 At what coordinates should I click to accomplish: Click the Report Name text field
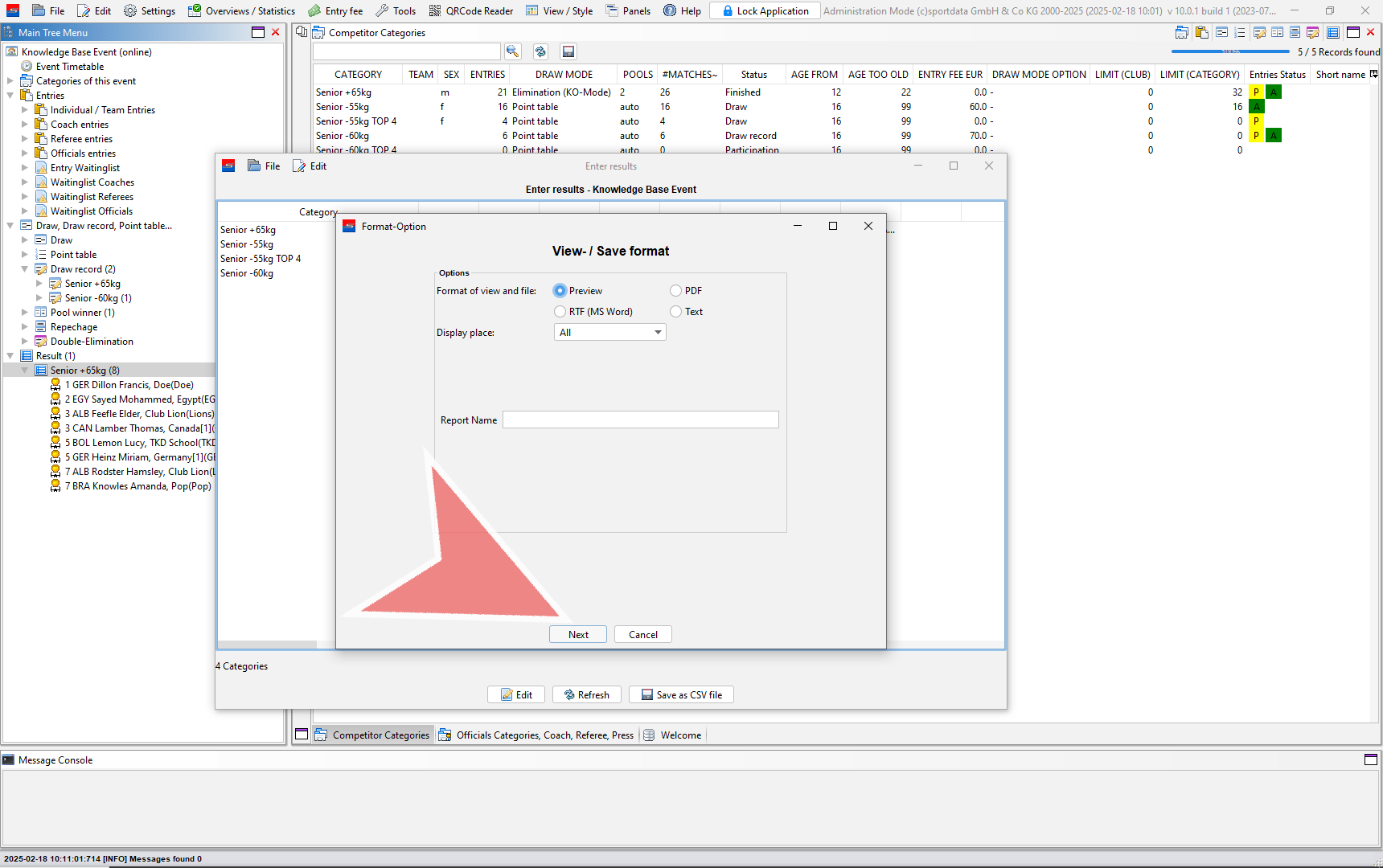click(x=640, y=420)
